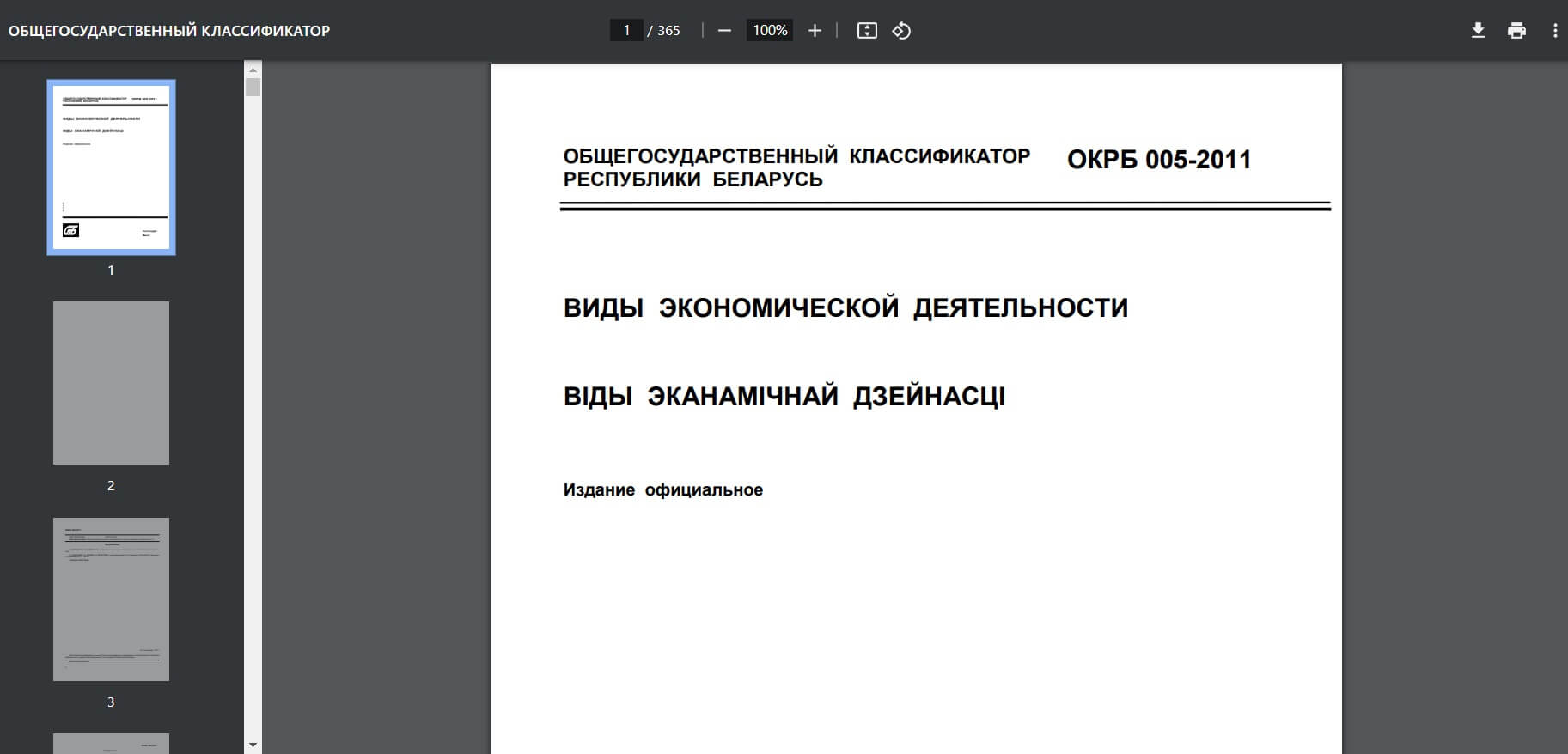Screen dimensions: 1568x754
Task: Click the zoom in plus button
Action: [x=815, y=31]
